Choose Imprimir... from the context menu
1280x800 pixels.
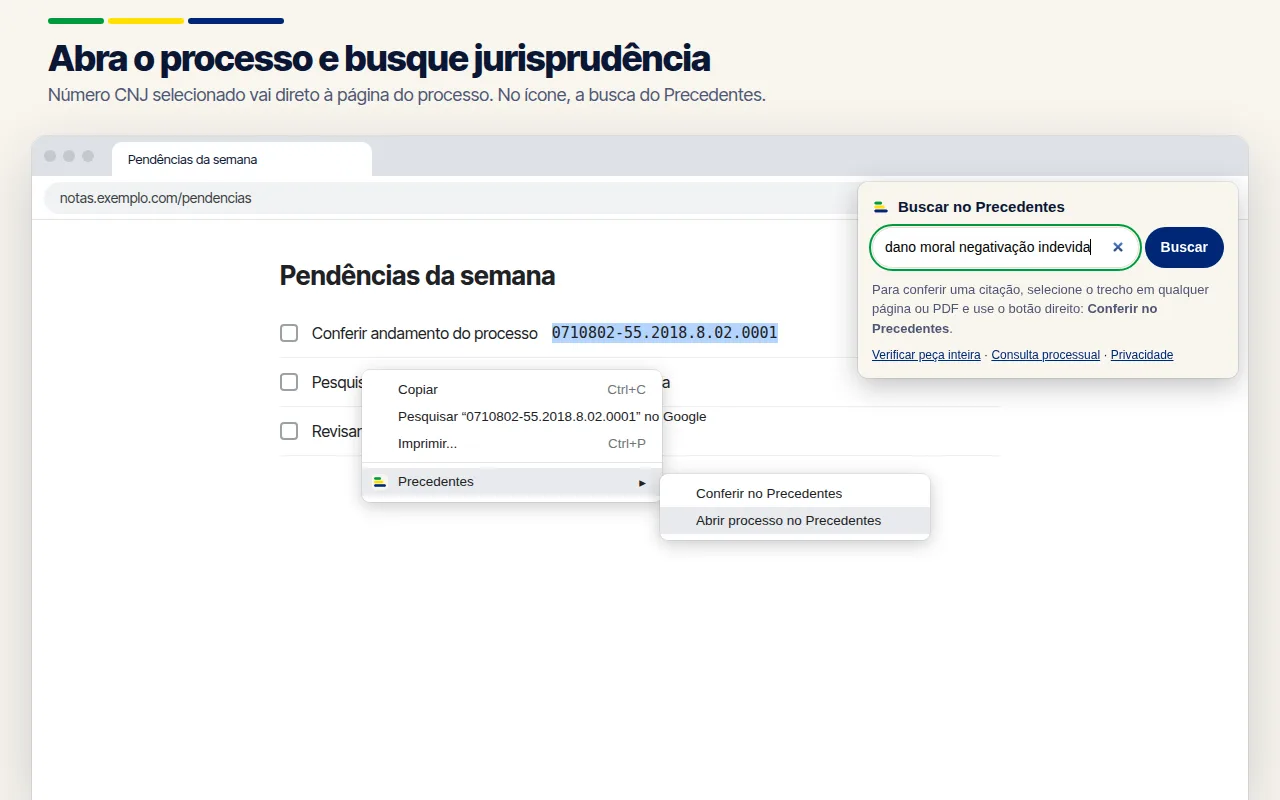click(512, 444)
